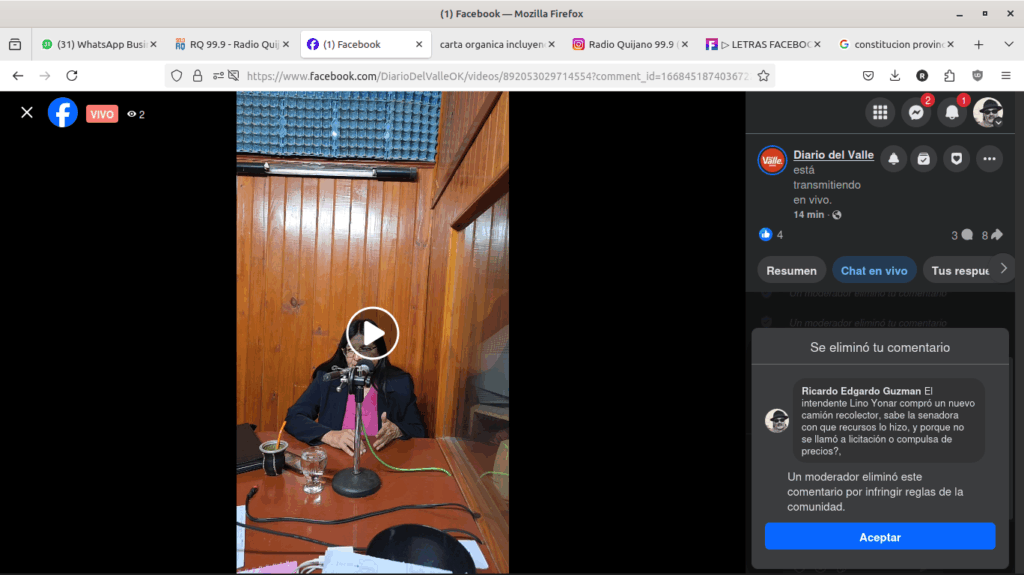Reload the current page
This screenshot has height=575, width=1024.
coord(72,75)
